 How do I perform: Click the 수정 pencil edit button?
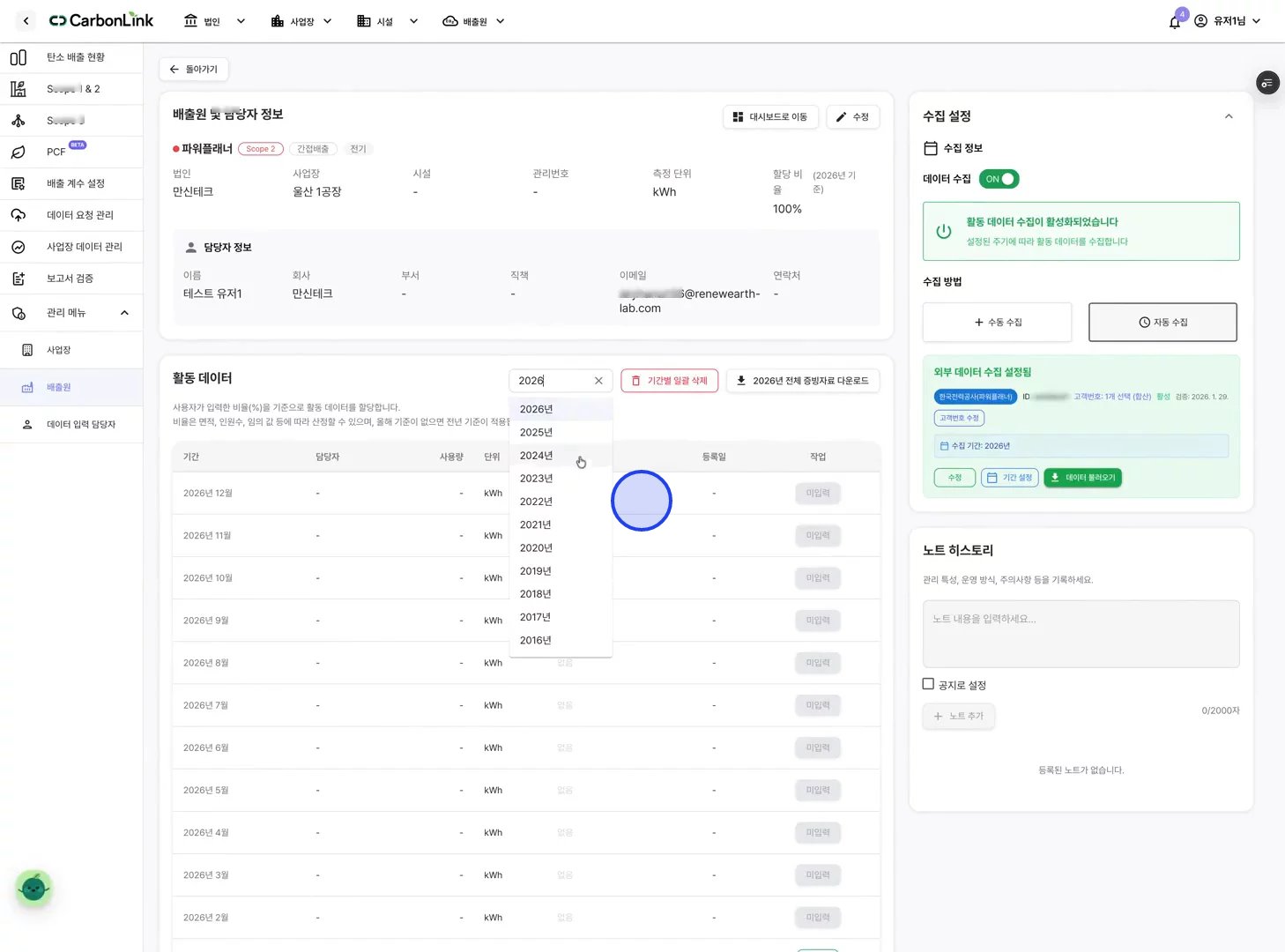852,116
